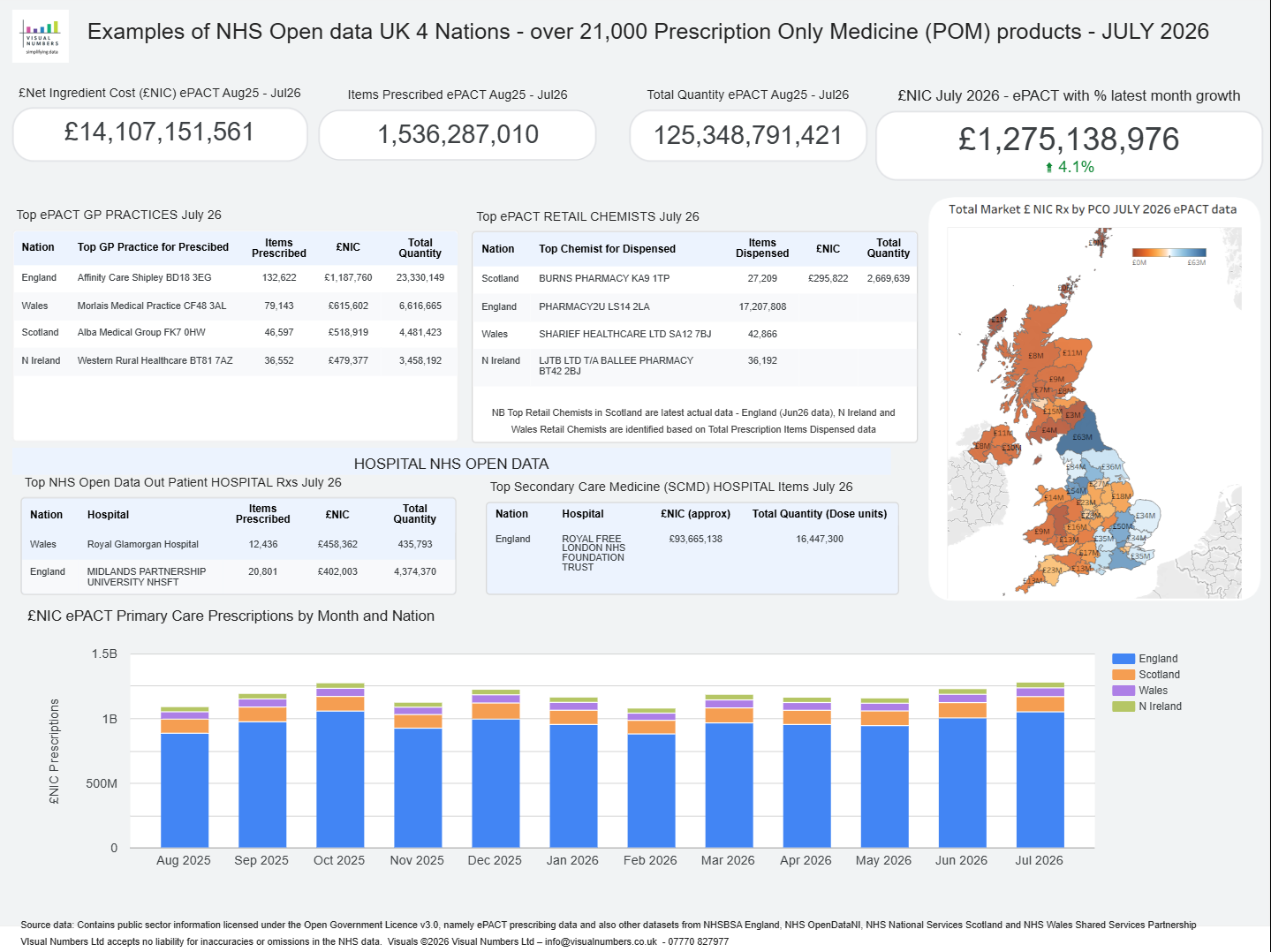Click the £1,275,138,976 July 2026 value
The image size is (1271, 952).
point(1069,139)
